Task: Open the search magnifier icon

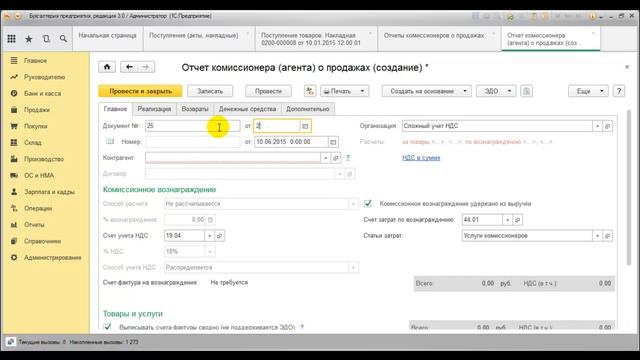Action: (x=63, y=39)
